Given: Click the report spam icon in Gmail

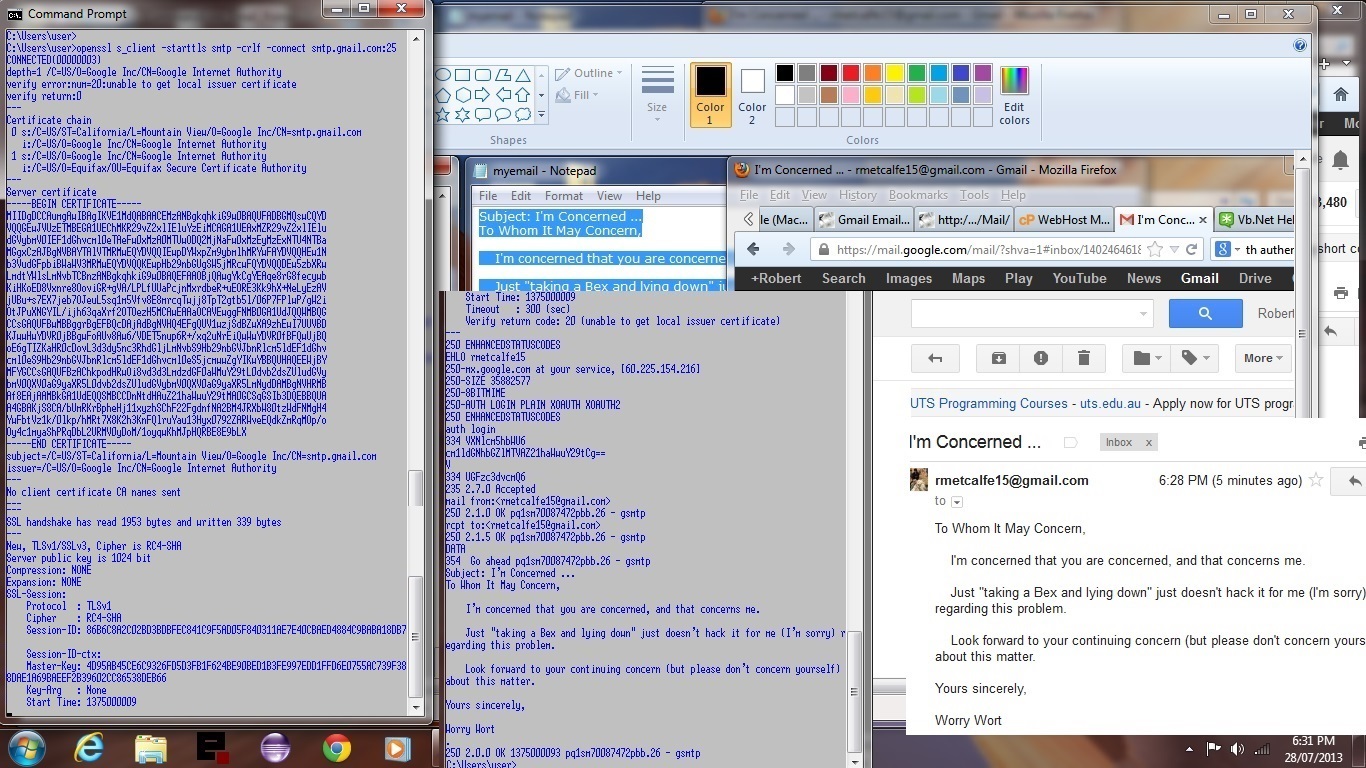Looking at the screenshot, I should click(1041, 358).
